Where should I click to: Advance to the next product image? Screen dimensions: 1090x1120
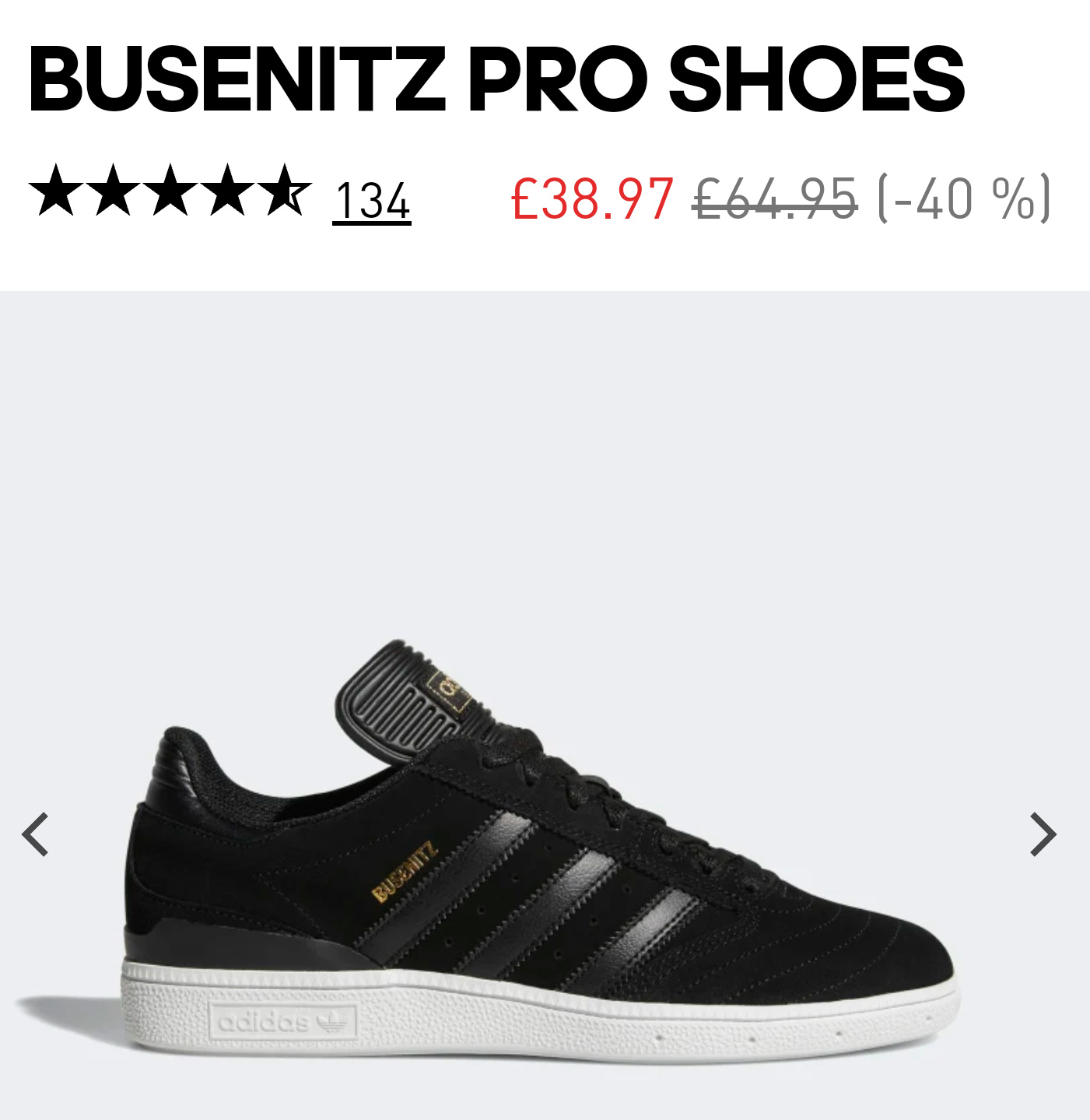1043,834
